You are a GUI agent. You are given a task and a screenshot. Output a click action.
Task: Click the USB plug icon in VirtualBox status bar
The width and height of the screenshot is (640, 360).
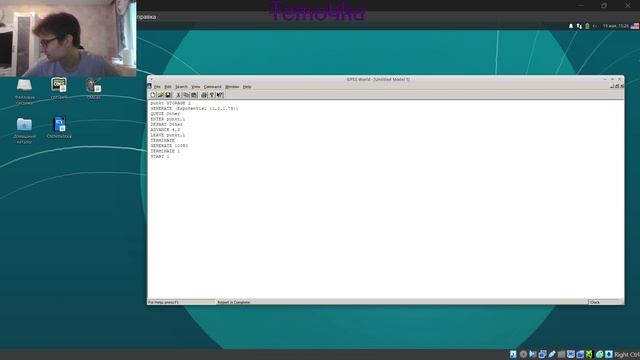coord(551,354)
